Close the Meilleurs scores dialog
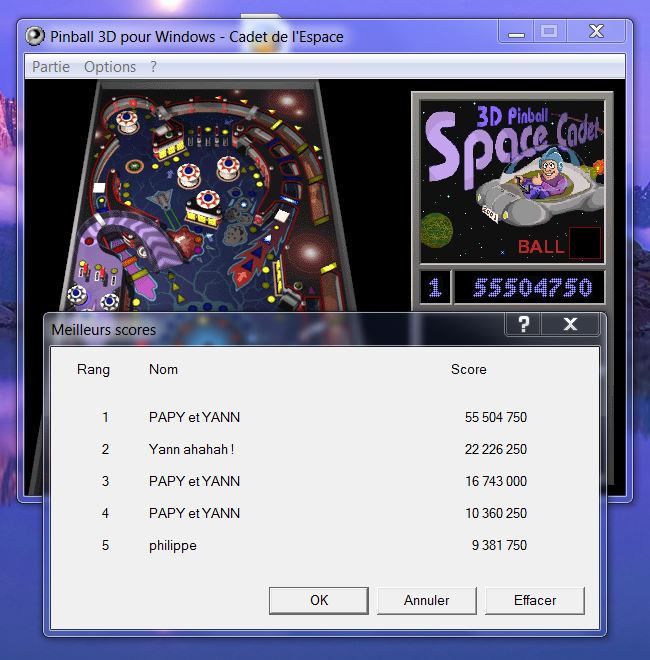Screen dimensions: 650x660 [x=570, y=324]
